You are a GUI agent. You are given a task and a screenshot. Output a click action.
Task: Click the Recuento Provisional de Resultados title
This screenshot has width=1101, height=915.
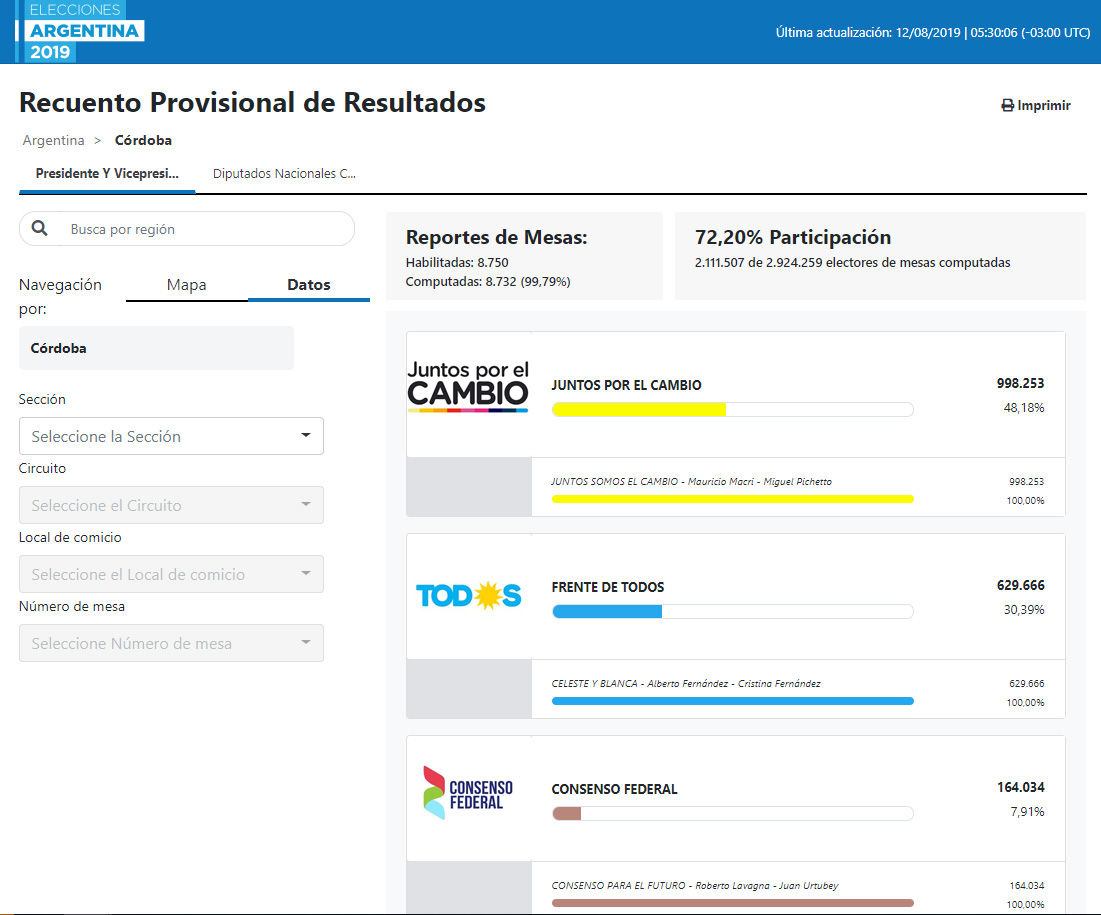(252, 103)
